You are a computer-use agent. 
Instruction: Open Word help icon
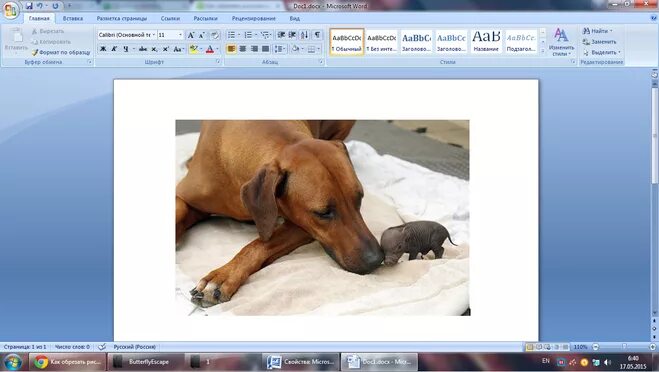pos(654,18)
